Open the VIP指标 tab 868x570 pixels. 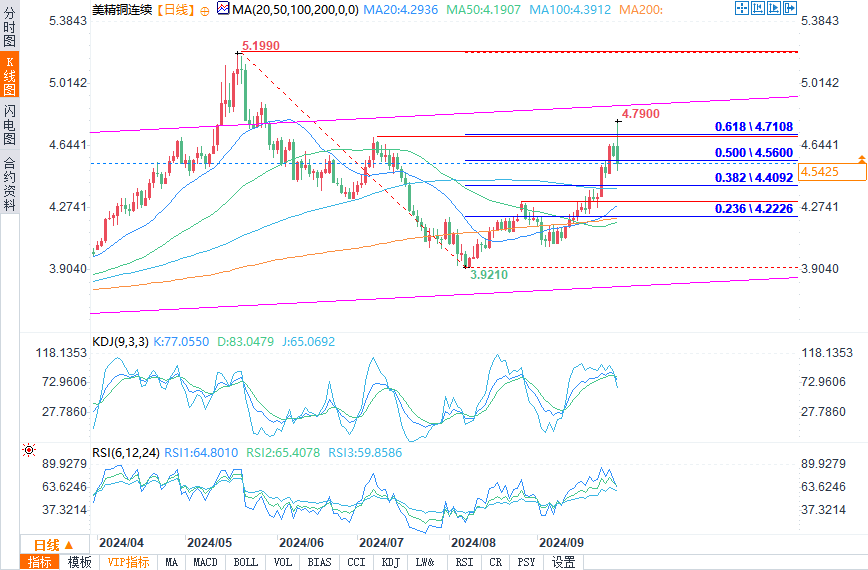[128, 562]
